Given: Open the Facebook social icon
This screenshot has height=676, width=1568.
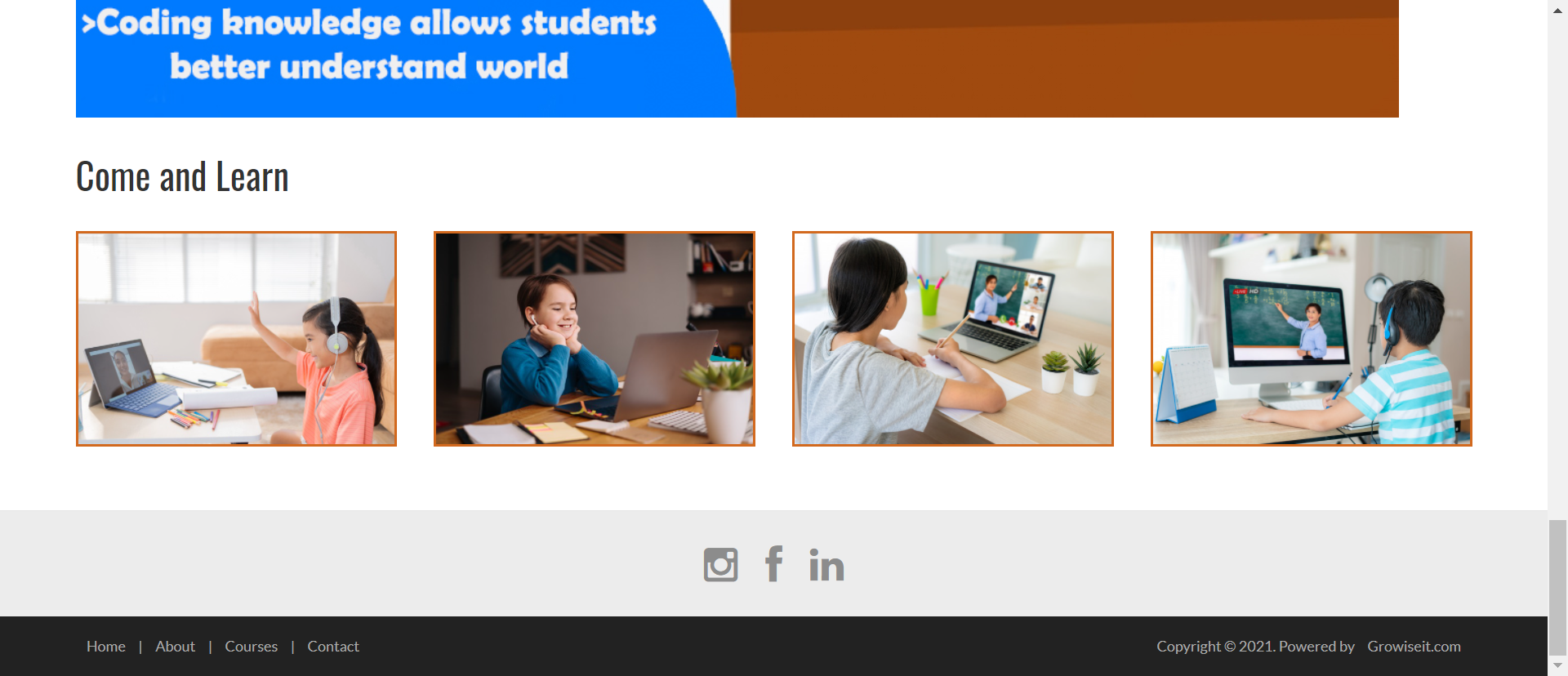Looking at the screenshot, I should pyautogui.click(x=773, y=563).
